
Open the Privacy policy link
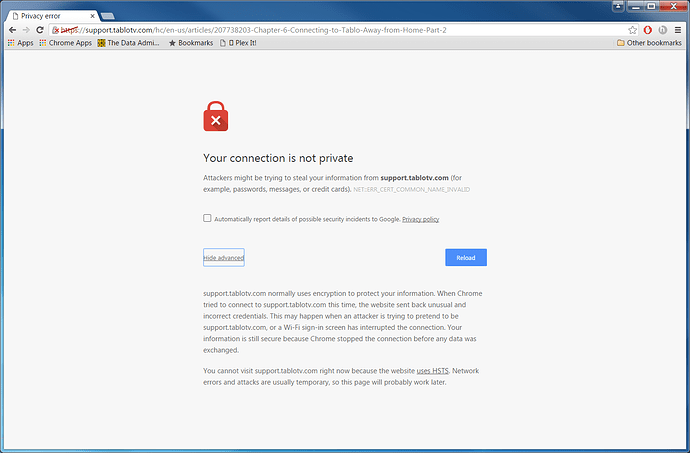(x=421, y=219)
